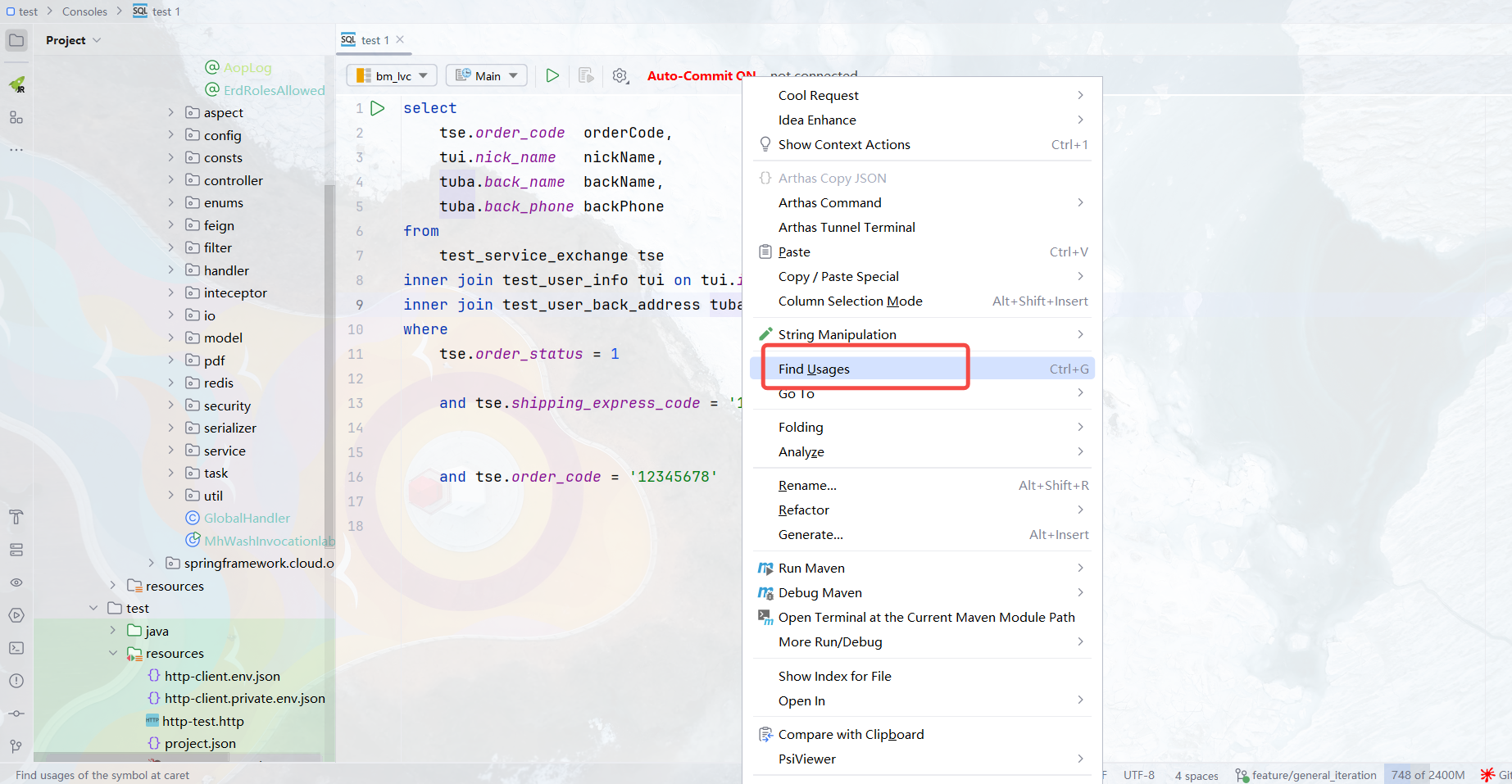Screen dimensions: 1512x784
Task: Run the SQL query with the green play icon
Action: pos(552,75)
